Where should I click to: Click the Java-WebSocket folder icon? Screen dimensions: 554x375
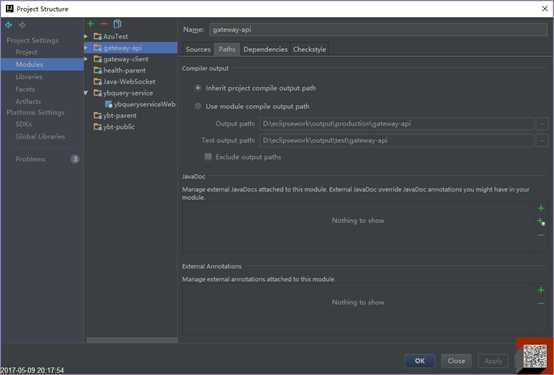tap(98, 82)
